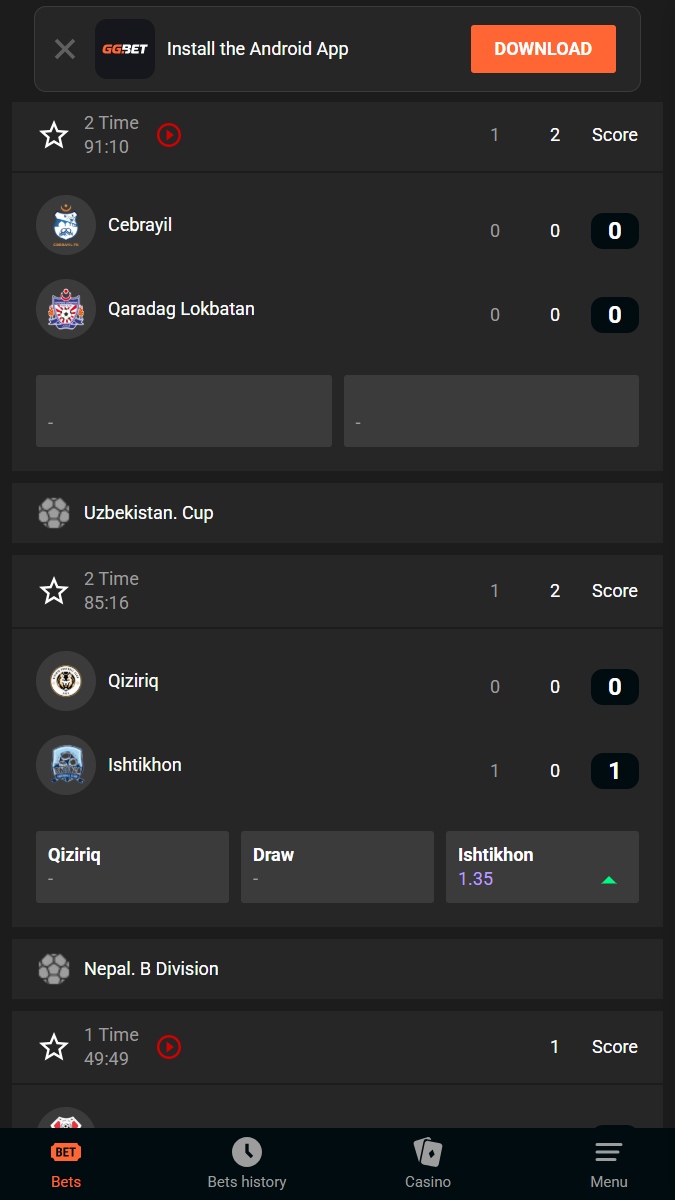Open Cebrayil team logo
This screenshot has height=1200, width=675.
[x=66, y=225]
